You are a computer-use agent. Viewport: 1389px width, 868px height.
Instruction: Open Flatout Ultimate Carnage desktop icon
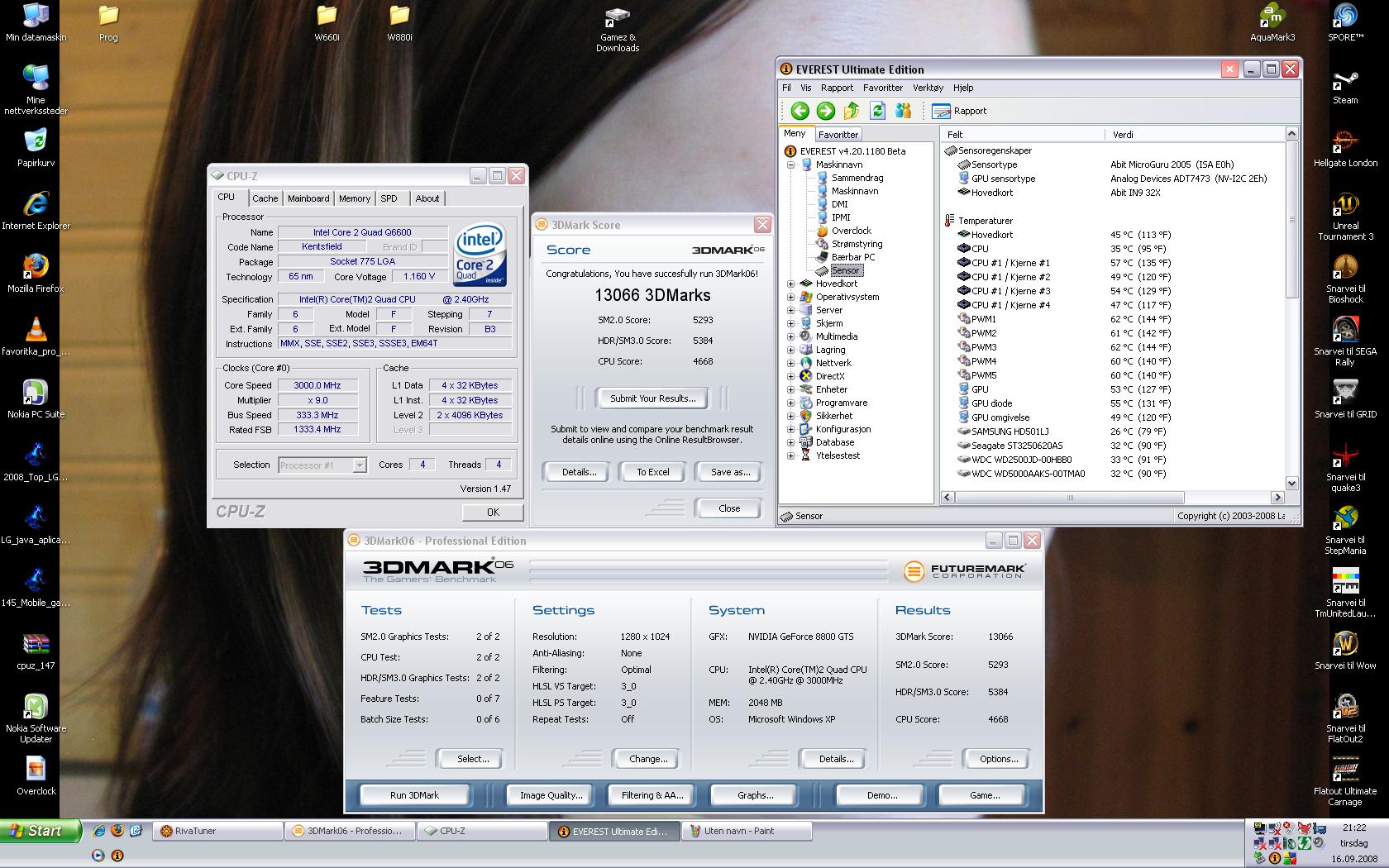coord(1345,782)
